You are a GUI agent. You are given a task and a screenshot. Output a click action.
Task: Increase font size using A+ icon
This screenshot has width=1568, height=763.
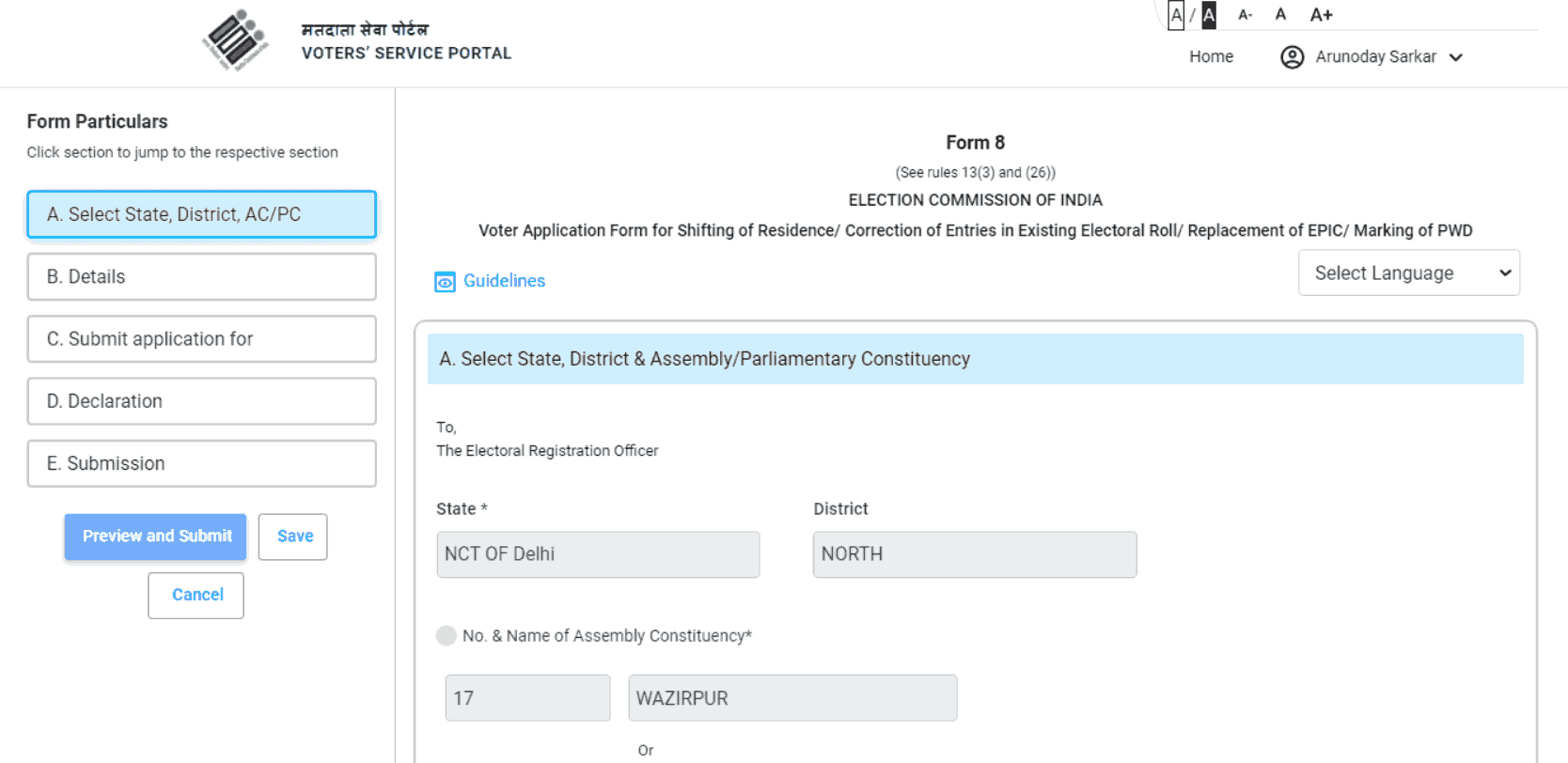(x=1321, y=14)
